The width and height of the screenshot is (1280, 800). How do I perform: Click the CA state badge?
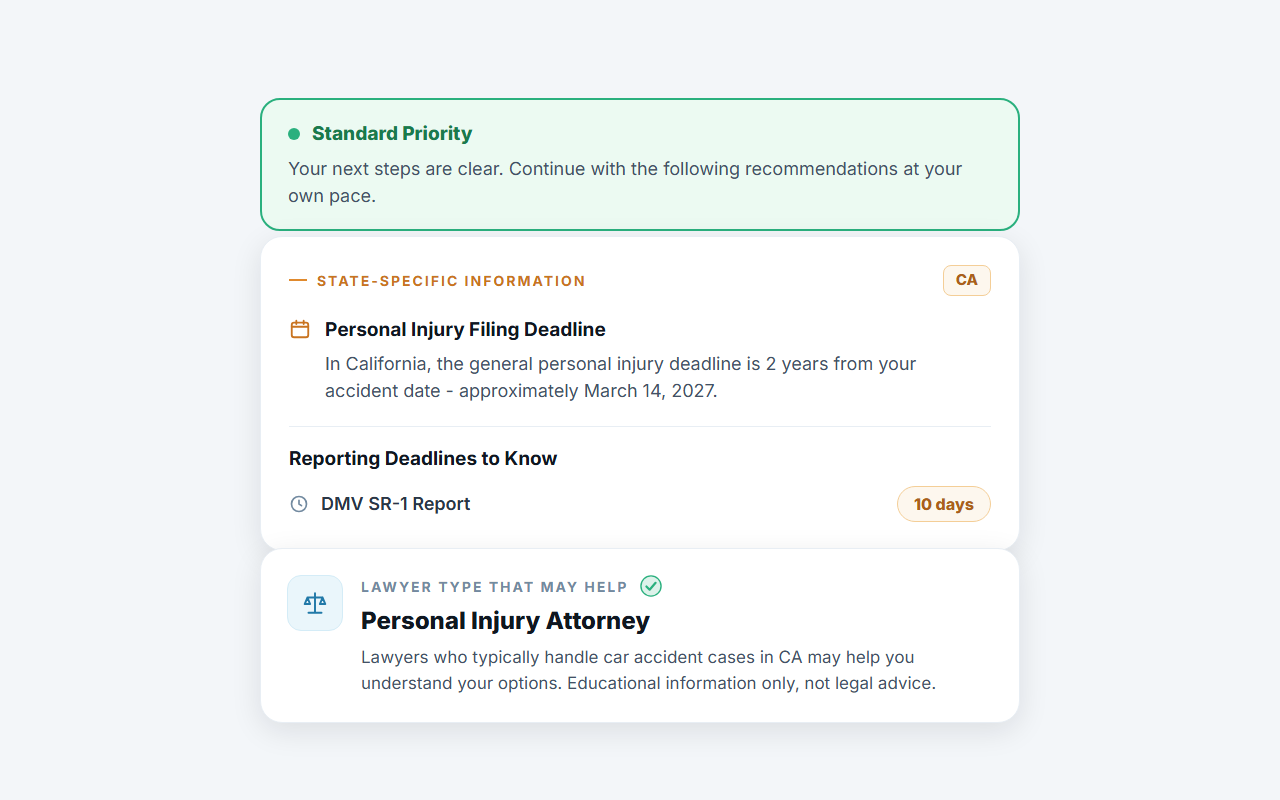pyautogui.click(x=967, y=280)
